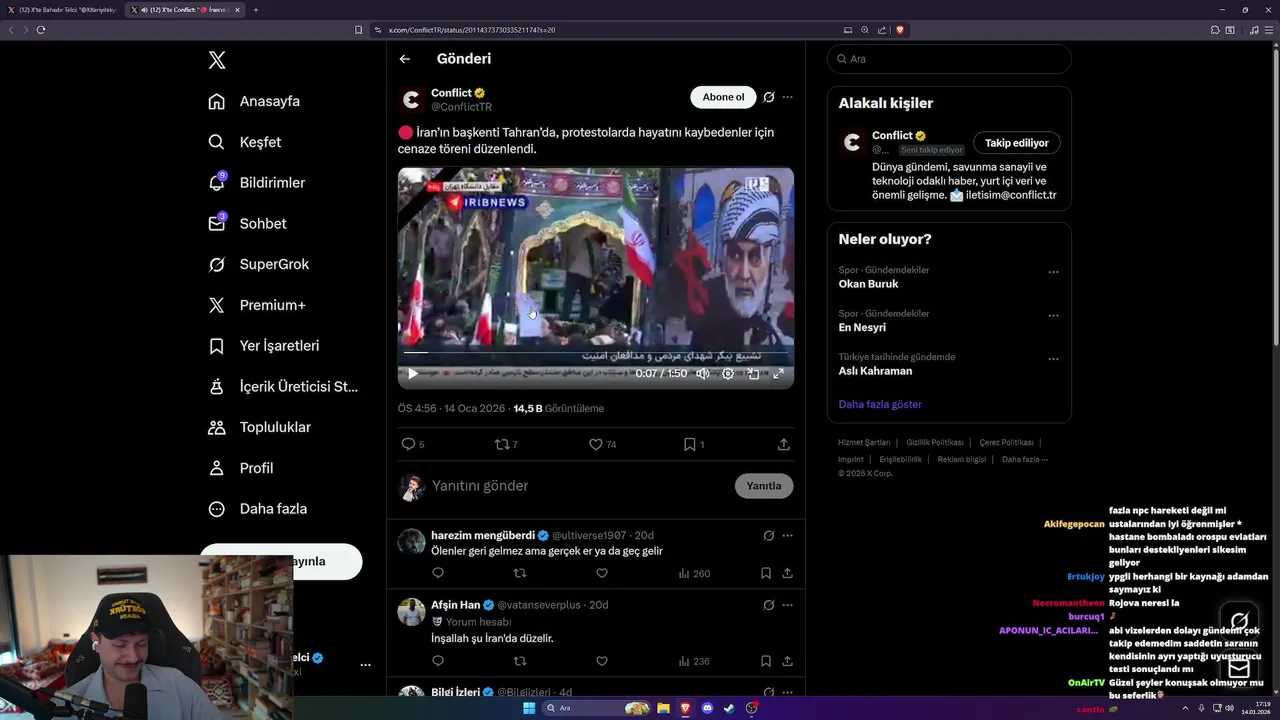
Task: Go back with the Gönderi back arrow
Action: [x=405, y=59]
